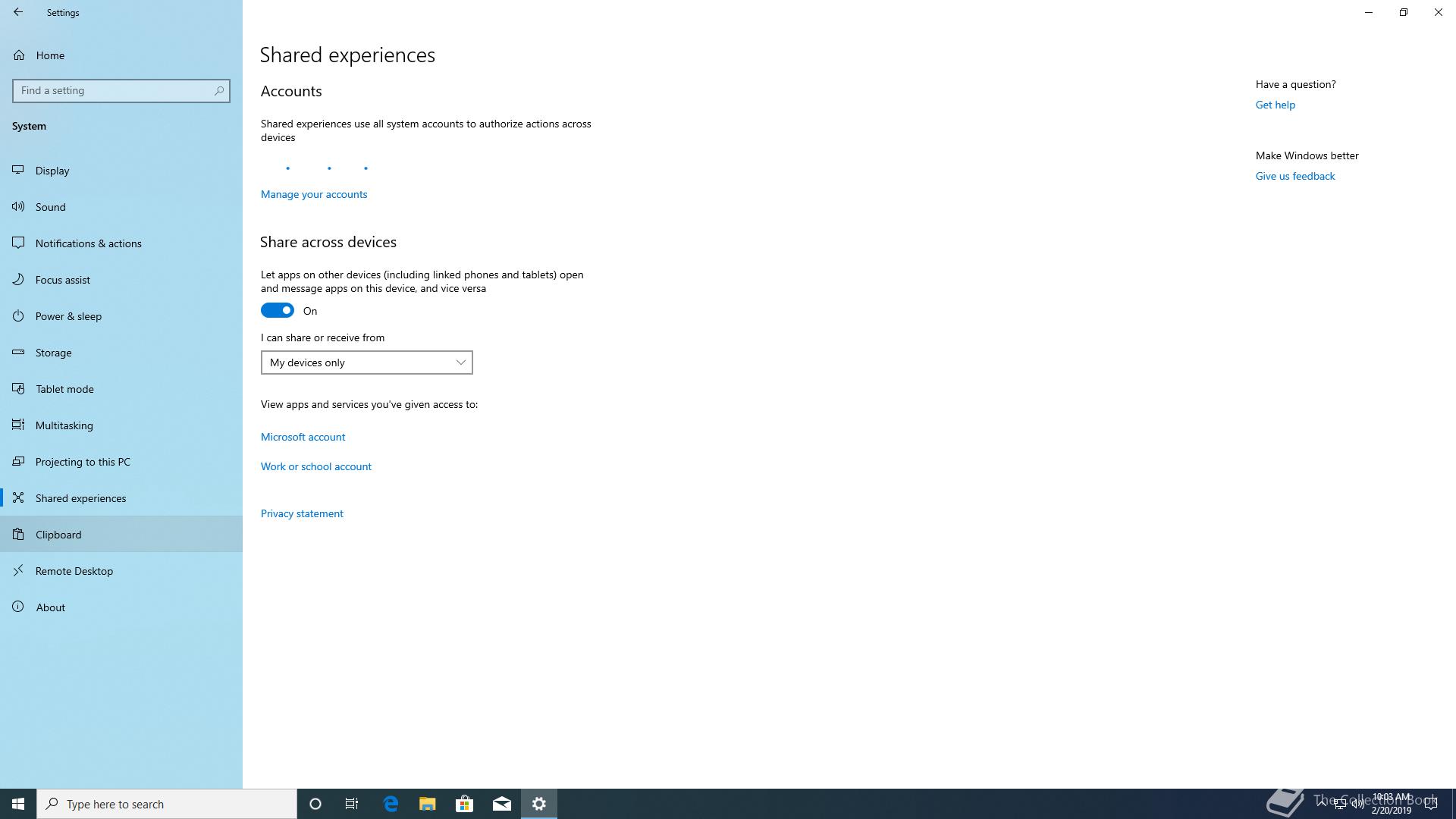
Task: Open Microsoft account link
Action: tap(303, 437)
